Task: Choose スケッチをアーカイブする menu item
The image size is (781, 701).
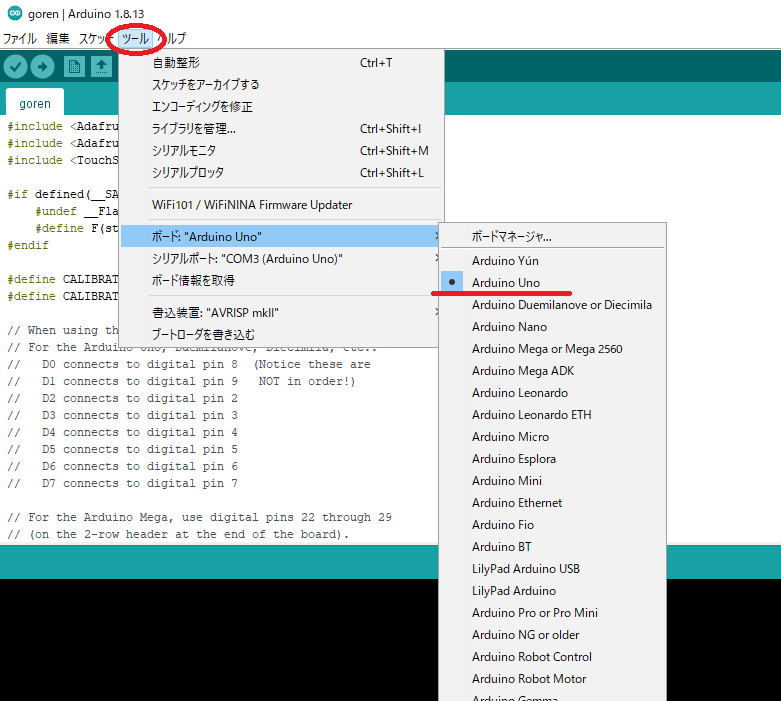Action: click(x=281, y=85)
